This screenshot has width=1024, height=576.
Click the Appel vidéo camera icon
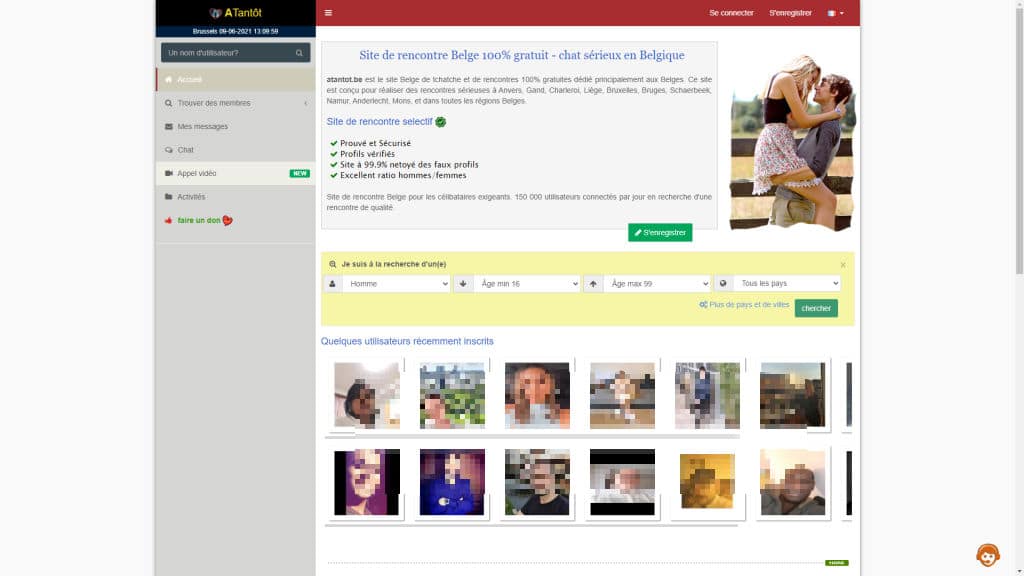(168, 174)
